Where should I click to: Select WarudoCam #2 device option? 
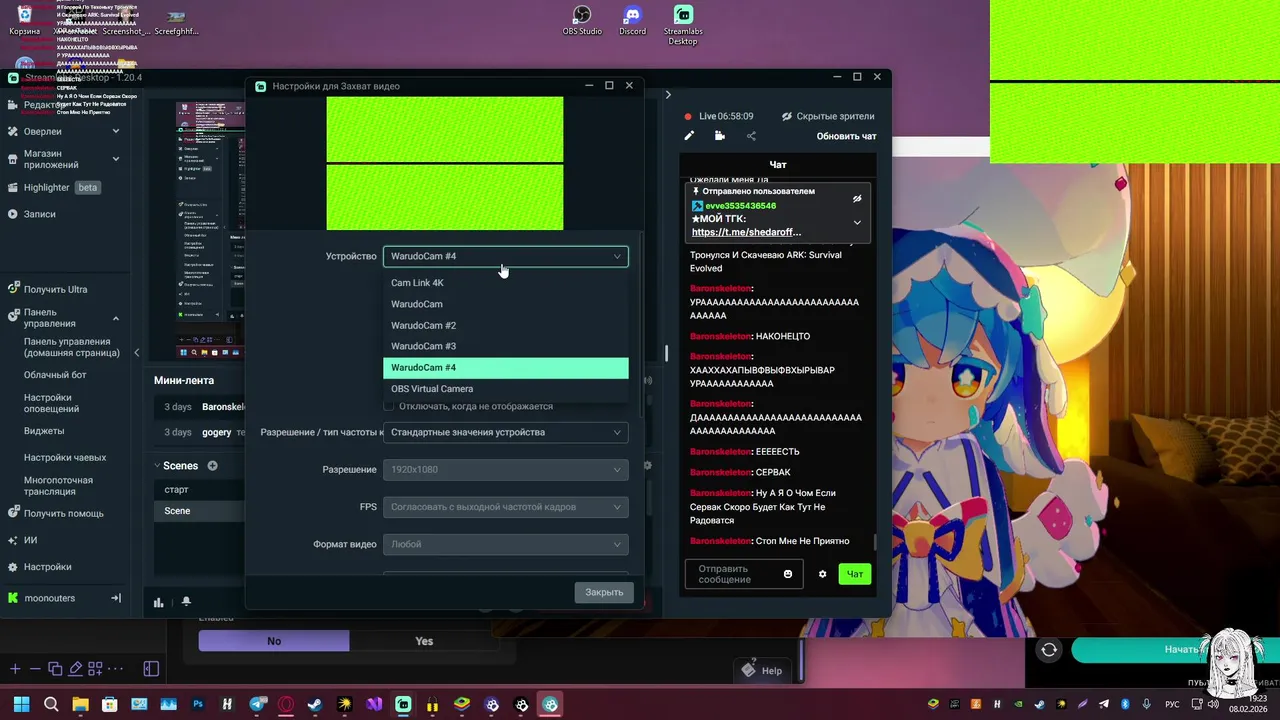point(506,325)
